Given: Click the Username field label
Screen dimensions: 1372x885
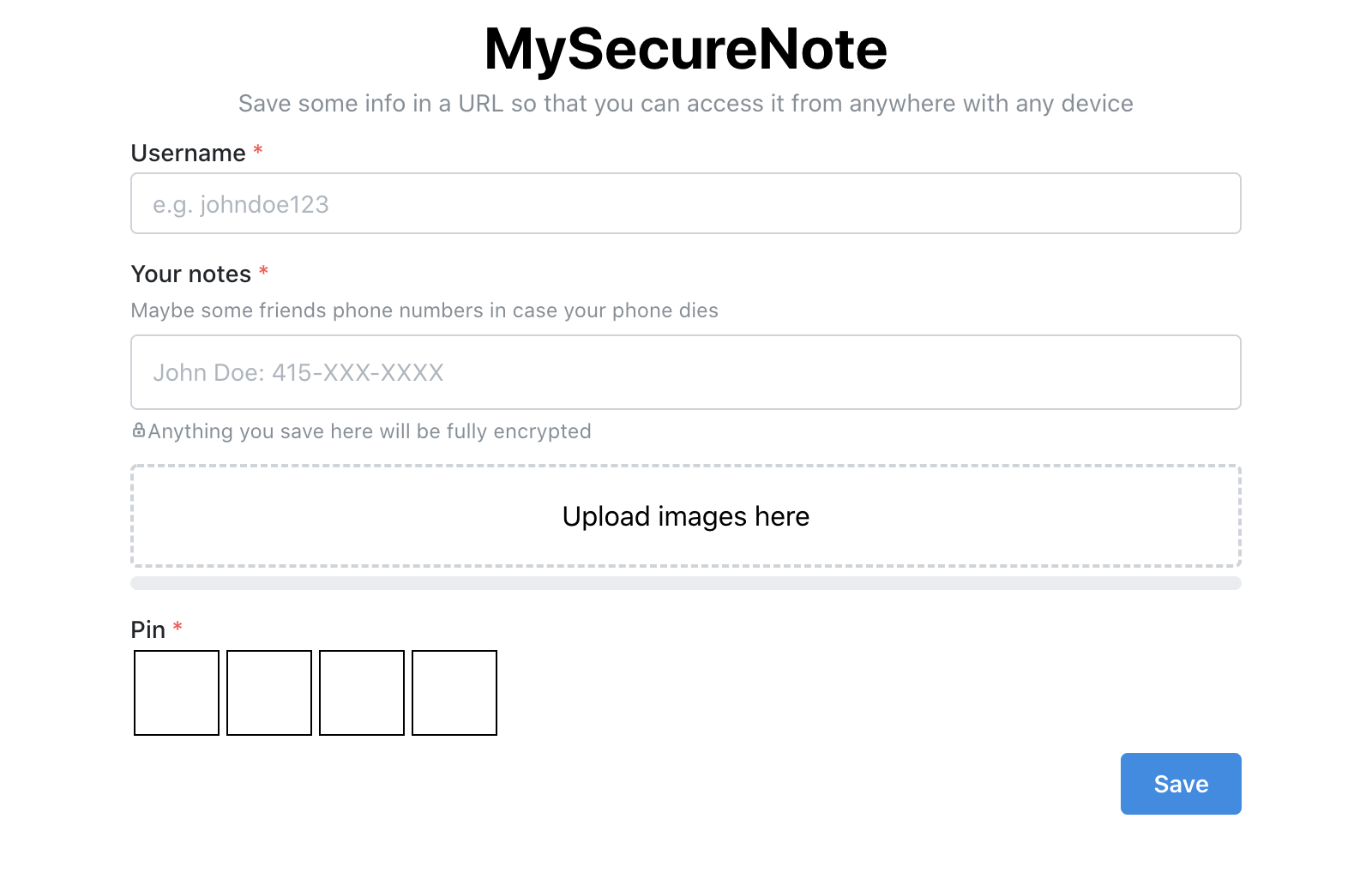Looking at the screenshot, I should (x=189, y=154).
